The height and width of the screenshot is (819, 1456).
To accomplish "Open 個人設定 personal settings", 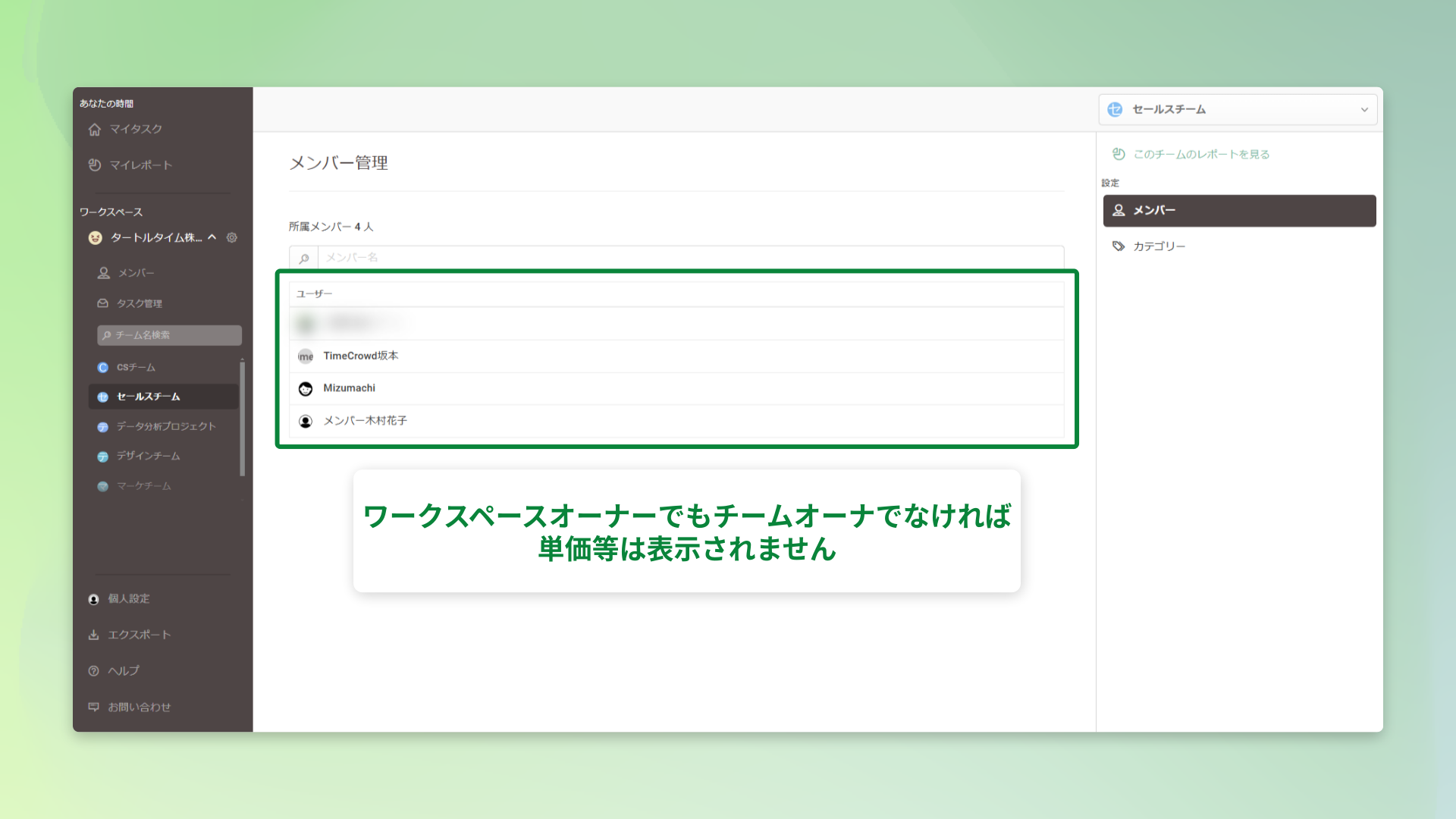I will click(x=128, y=598).
